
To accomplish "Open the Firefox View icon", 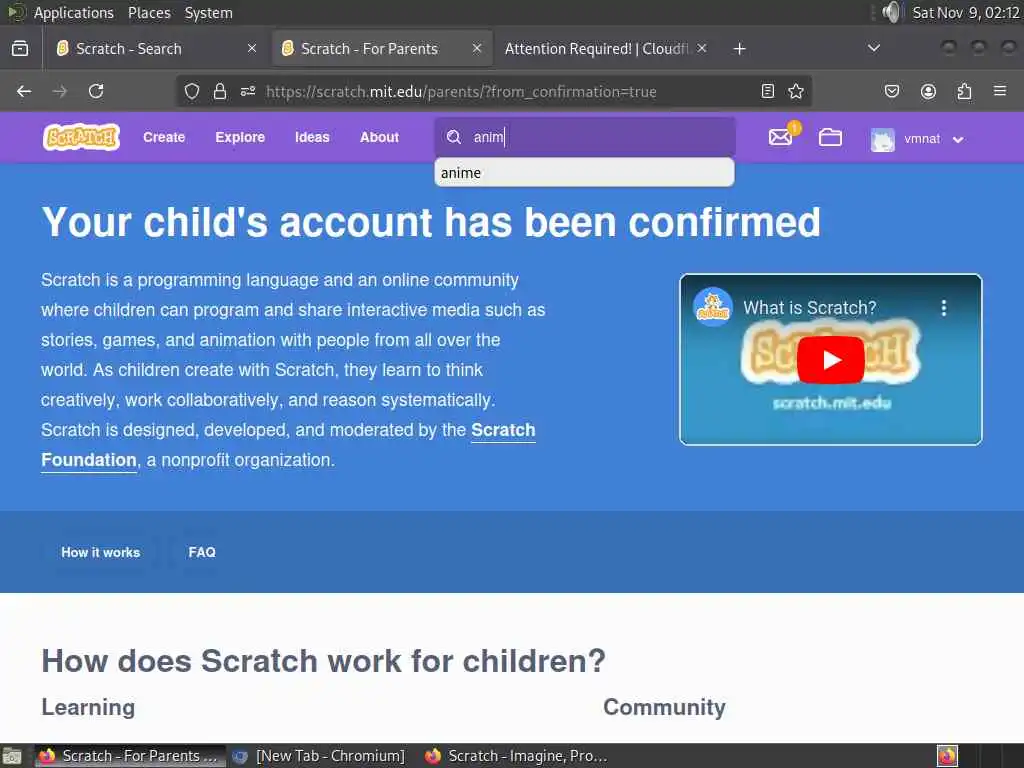I will click(x=20, y=48).
